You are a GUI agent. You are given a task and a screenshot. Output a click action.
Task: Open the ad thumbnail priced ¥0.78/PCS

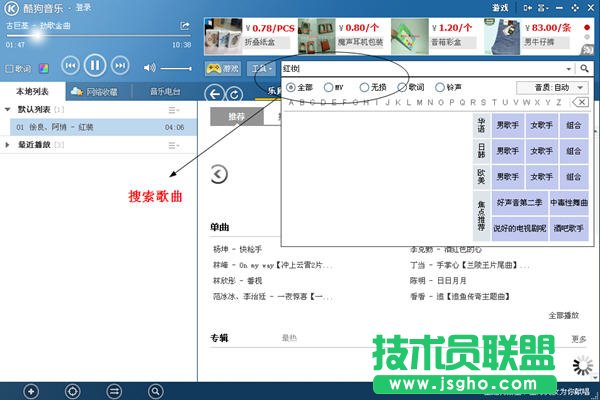point(223,36)
